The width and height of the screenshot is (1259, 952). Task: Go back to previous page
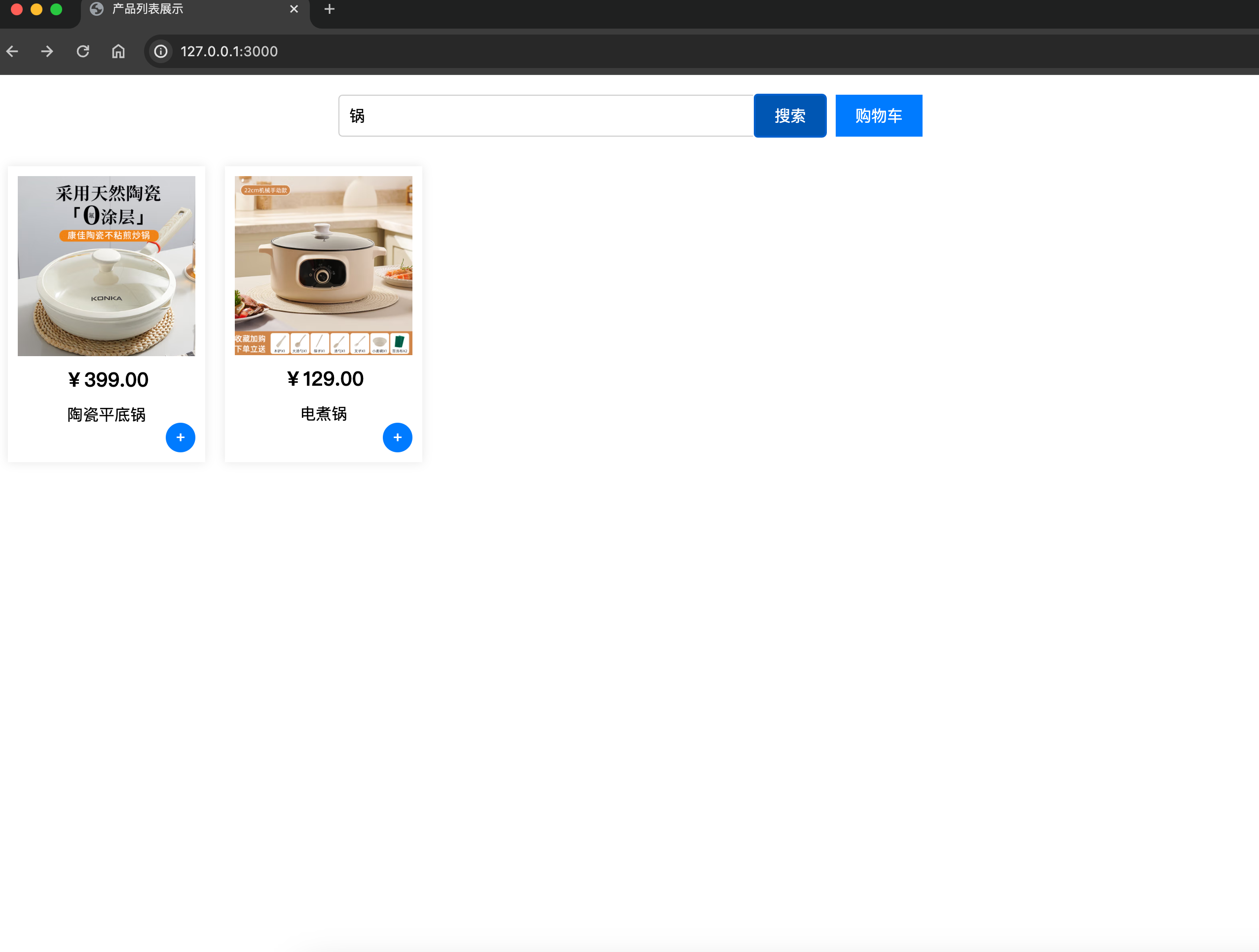pos(12,52)
